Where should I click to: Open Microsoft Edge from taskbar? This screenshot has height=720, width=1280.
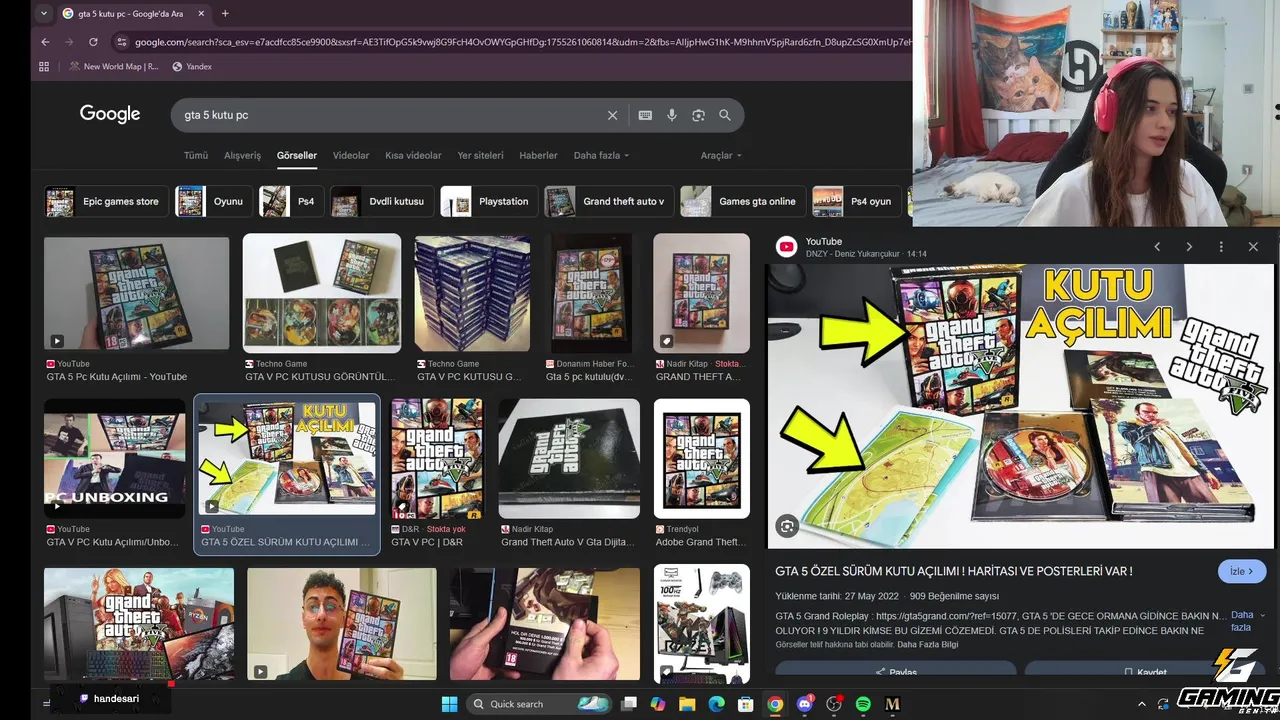(716, 704)
